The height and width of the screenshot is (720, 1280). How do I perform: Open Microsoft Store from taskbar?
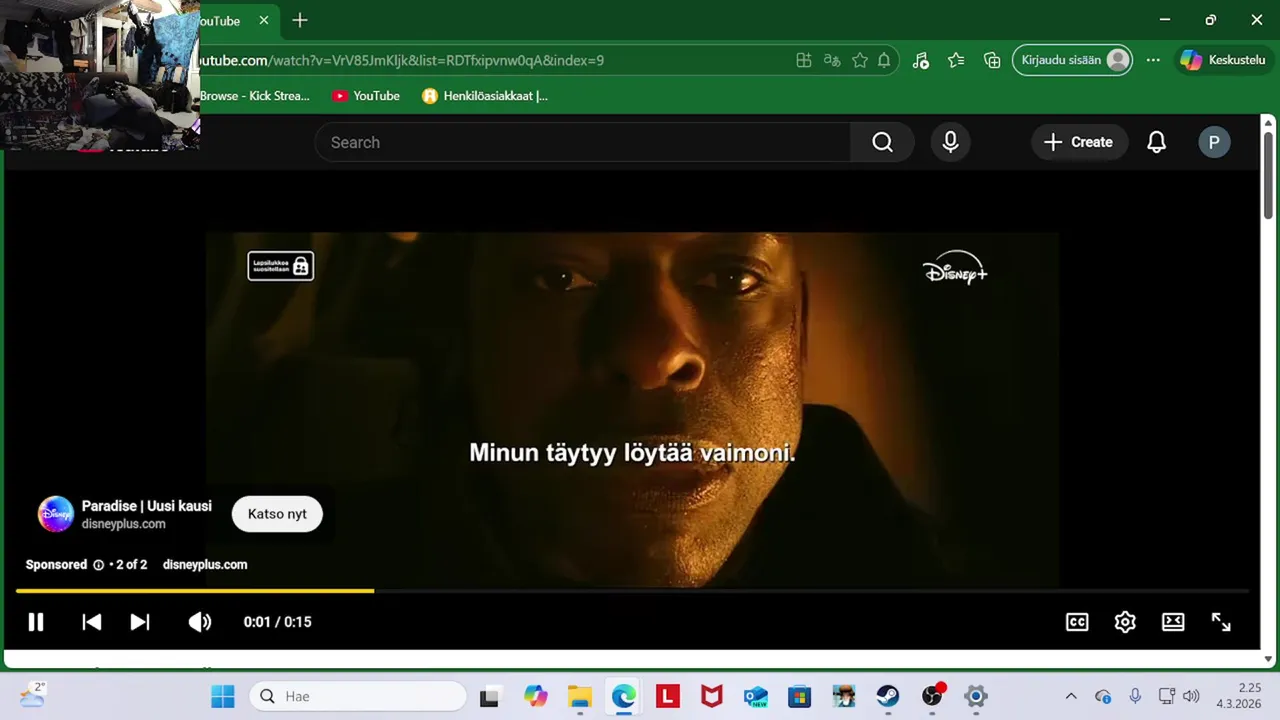point(800,696)
